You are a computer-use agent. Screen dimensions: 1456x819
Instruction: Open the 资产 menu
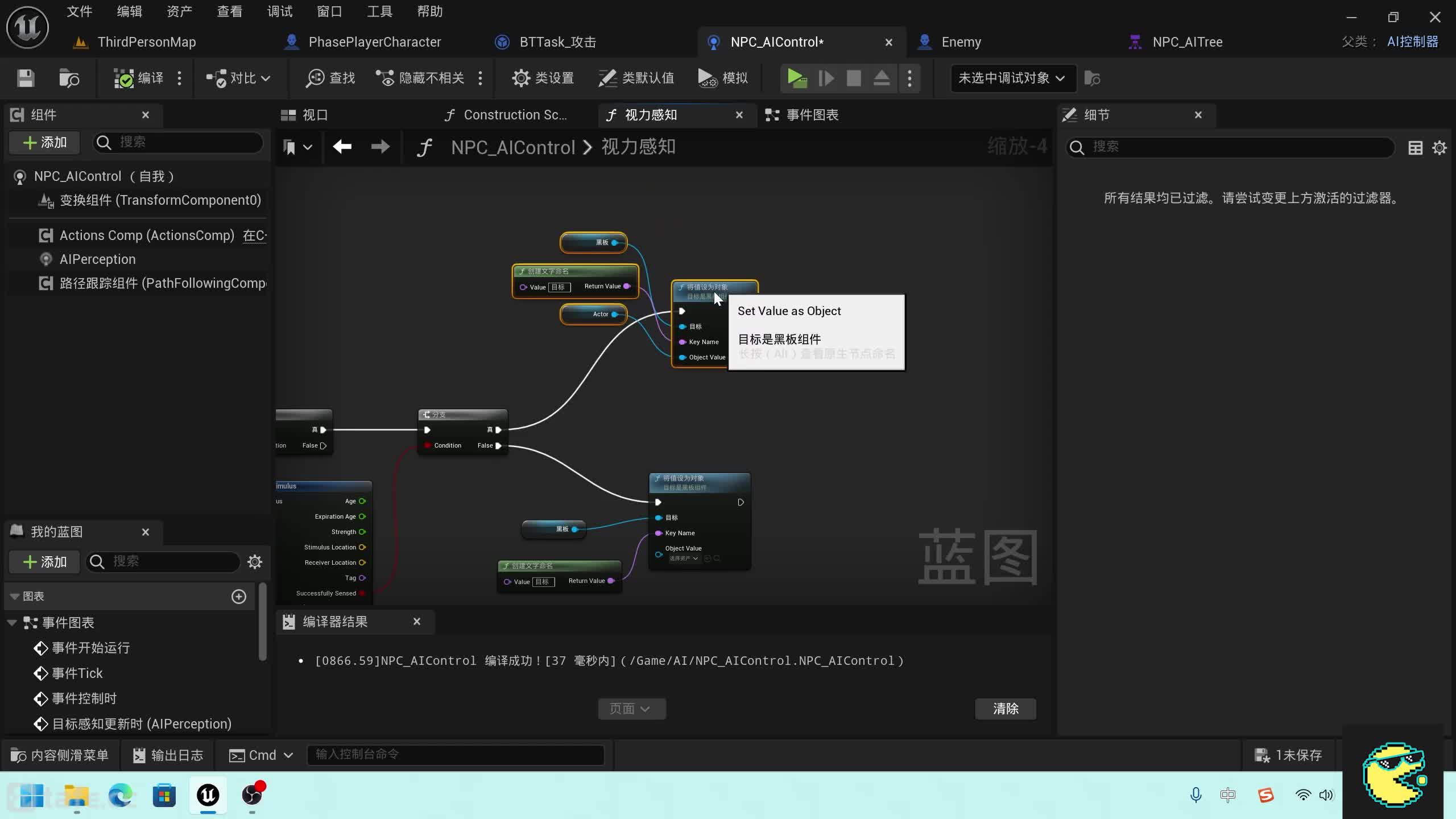click(x=179, y=11)
